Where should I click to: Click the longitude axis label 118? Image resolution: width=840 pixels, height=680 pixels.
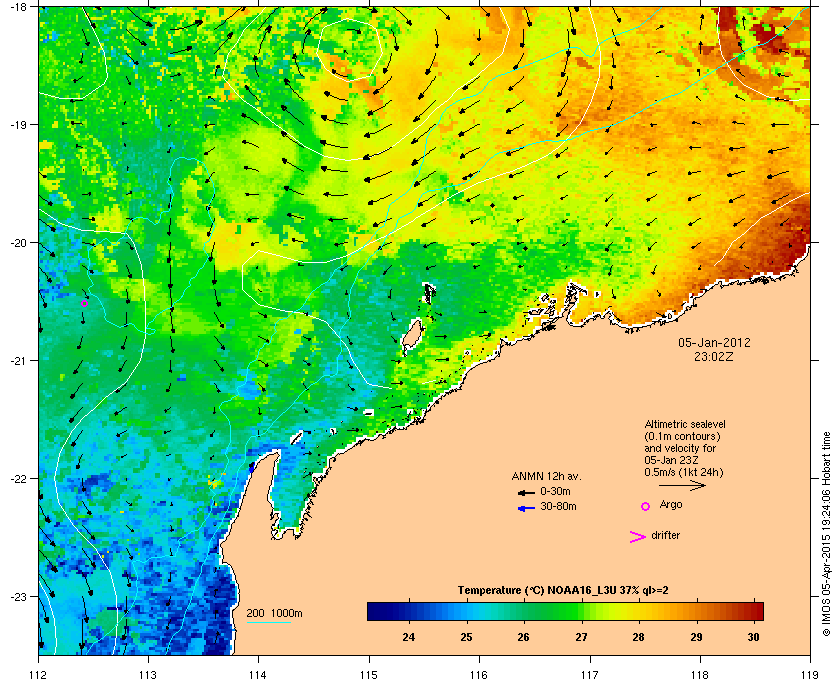[x=700, y=674]
